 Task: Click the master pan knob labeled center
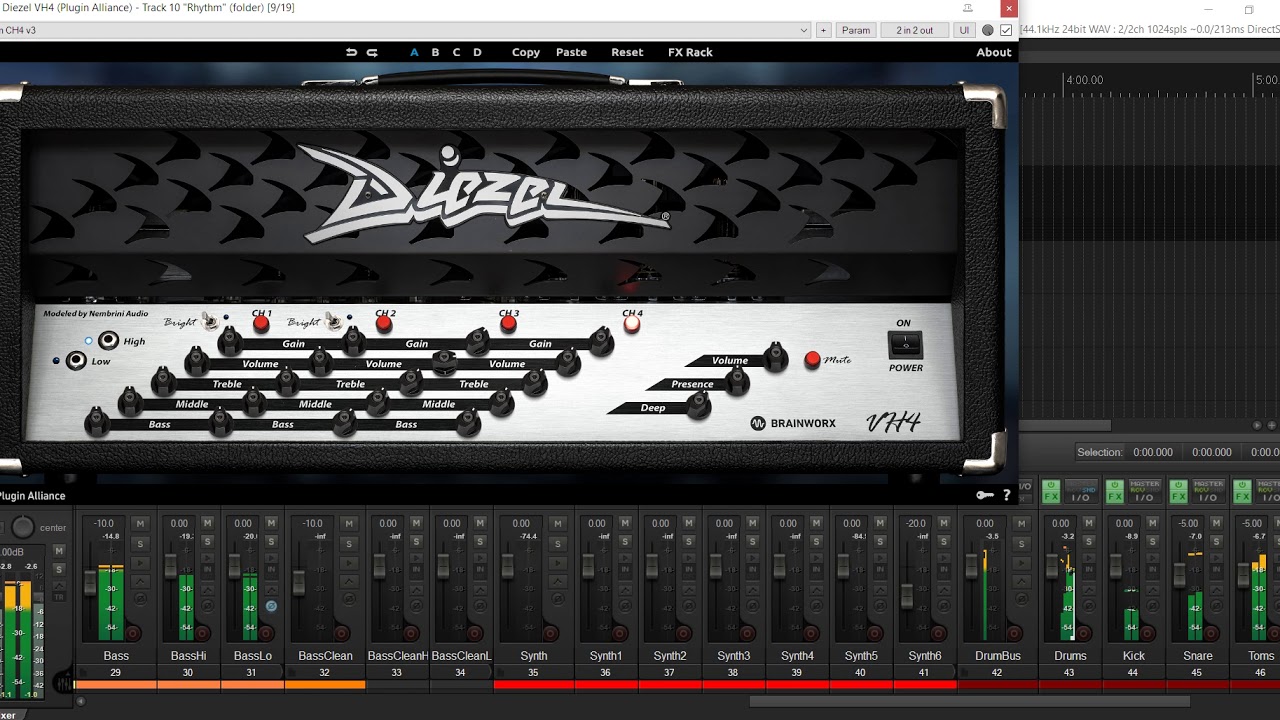pyautogui.click(x=23, y=527)
